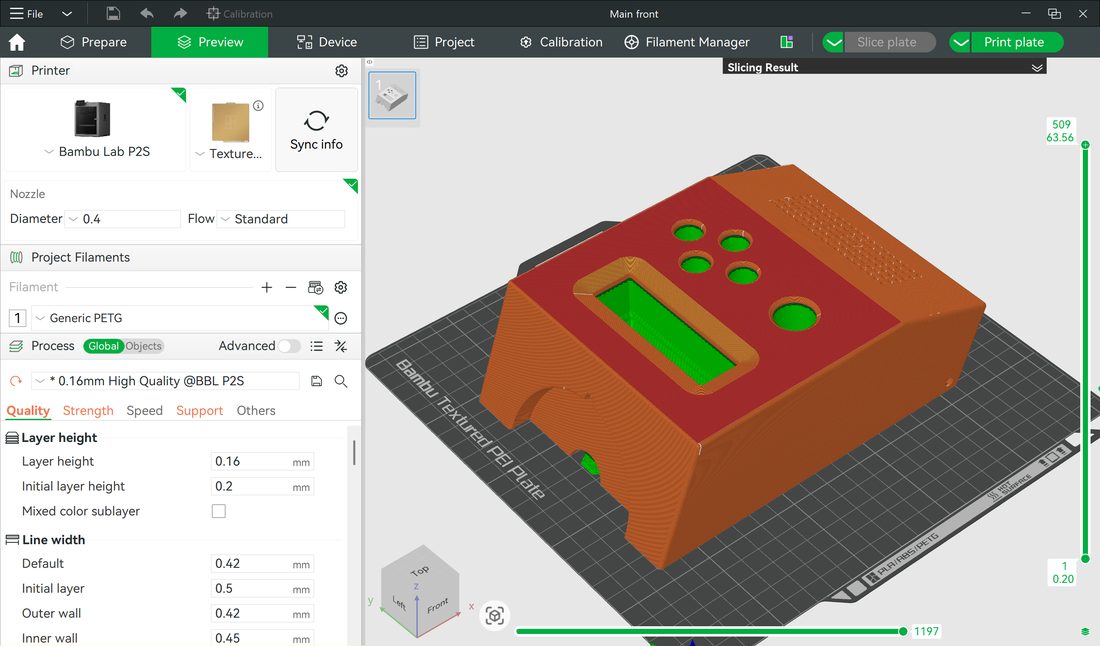Check the Mixed color sublayer checkbox
The height and width of the screenshot is (646, 1100).
219,511
